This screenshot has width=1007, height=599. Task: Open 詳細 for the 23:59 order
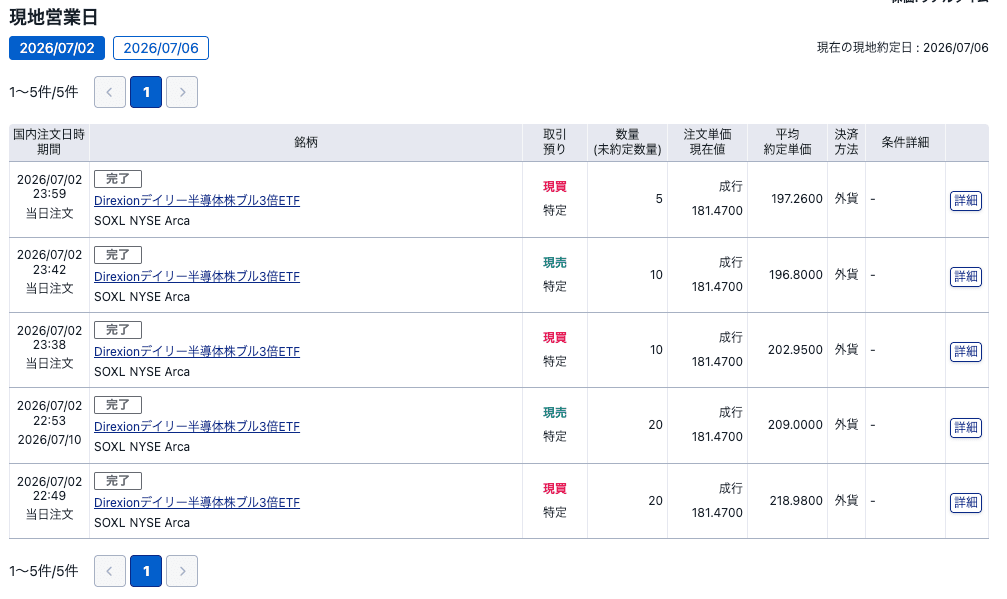[x=966, y=200]
